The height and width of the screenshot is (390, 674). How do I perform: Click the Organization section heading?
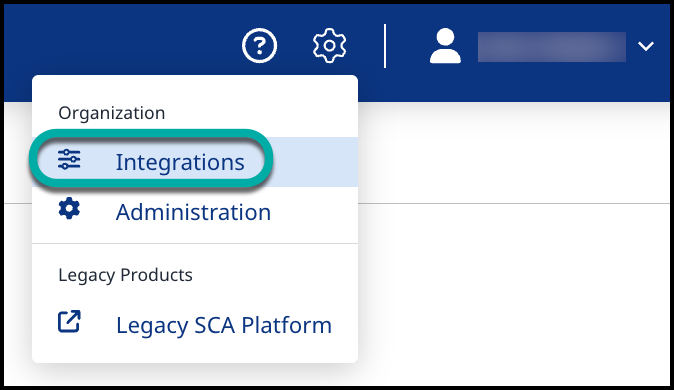click(112, 113)
